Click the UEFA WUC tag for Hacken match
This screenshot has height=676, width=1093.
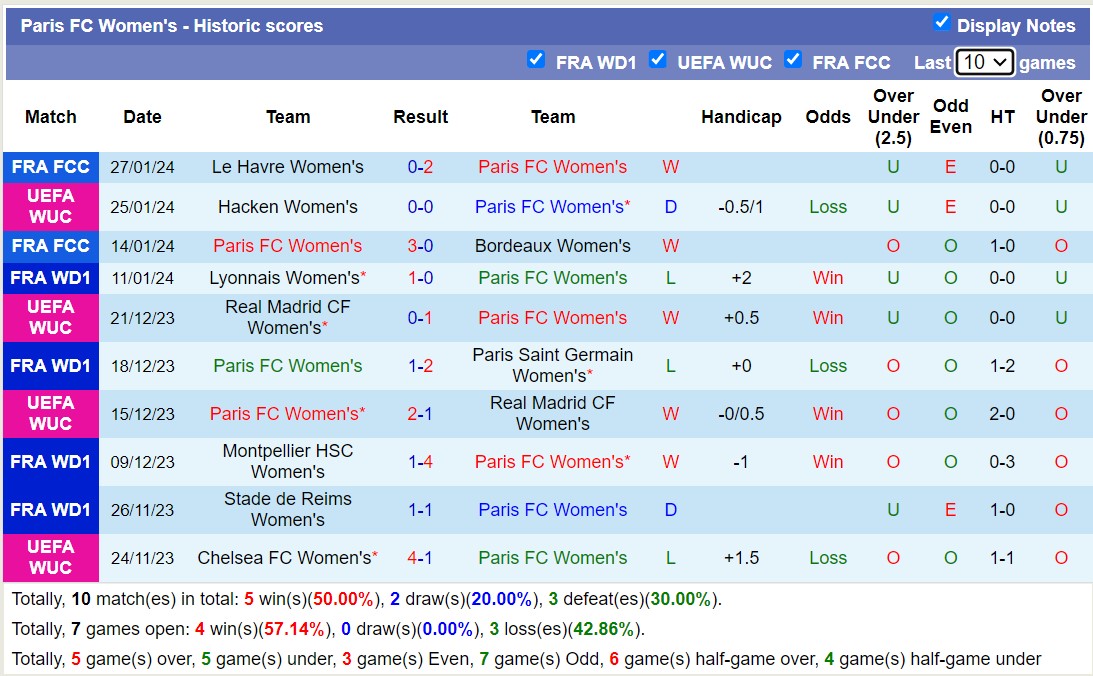click(51, 207)
